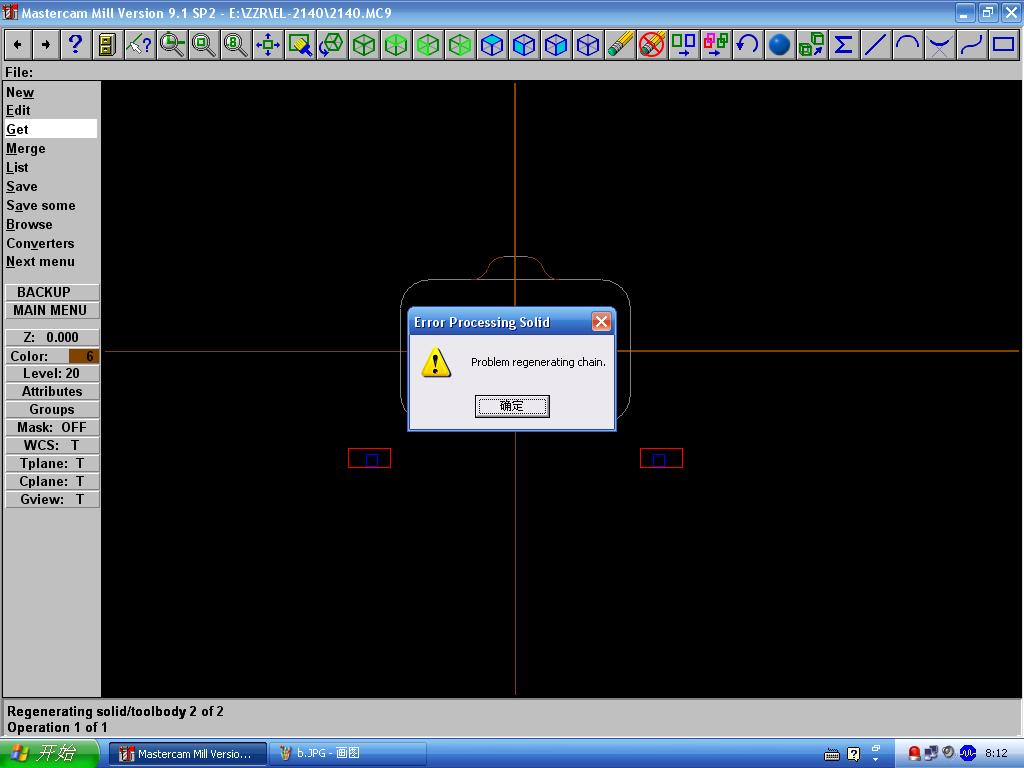Set Gview Isometric with last green cube
Viewport: 1024px width, 768px height.
(x=459, y=45)
